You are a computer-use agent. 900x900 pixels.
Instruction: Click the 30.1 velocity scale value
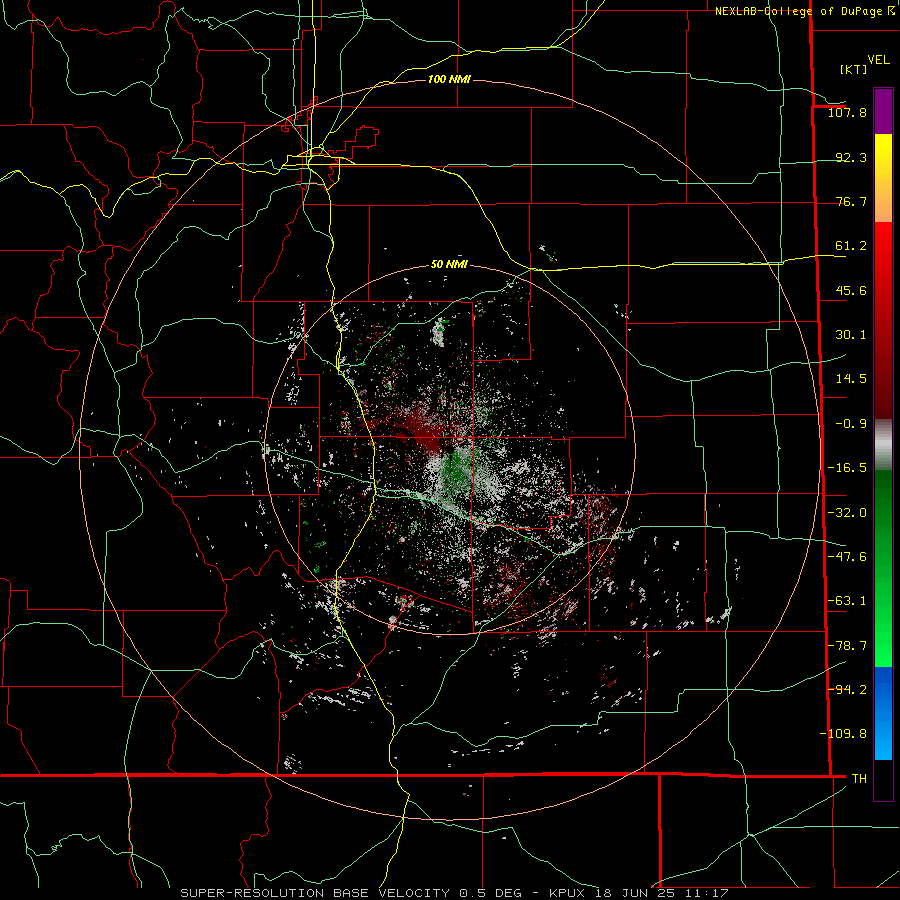click(851, 335)
